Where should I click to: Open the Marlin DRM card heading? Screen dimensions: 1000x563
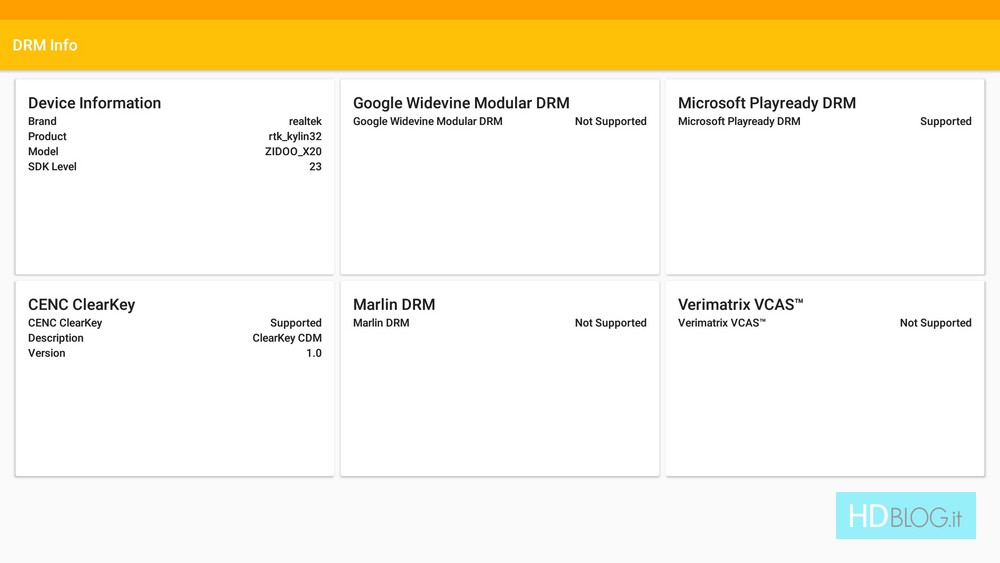tap(394, 305)
